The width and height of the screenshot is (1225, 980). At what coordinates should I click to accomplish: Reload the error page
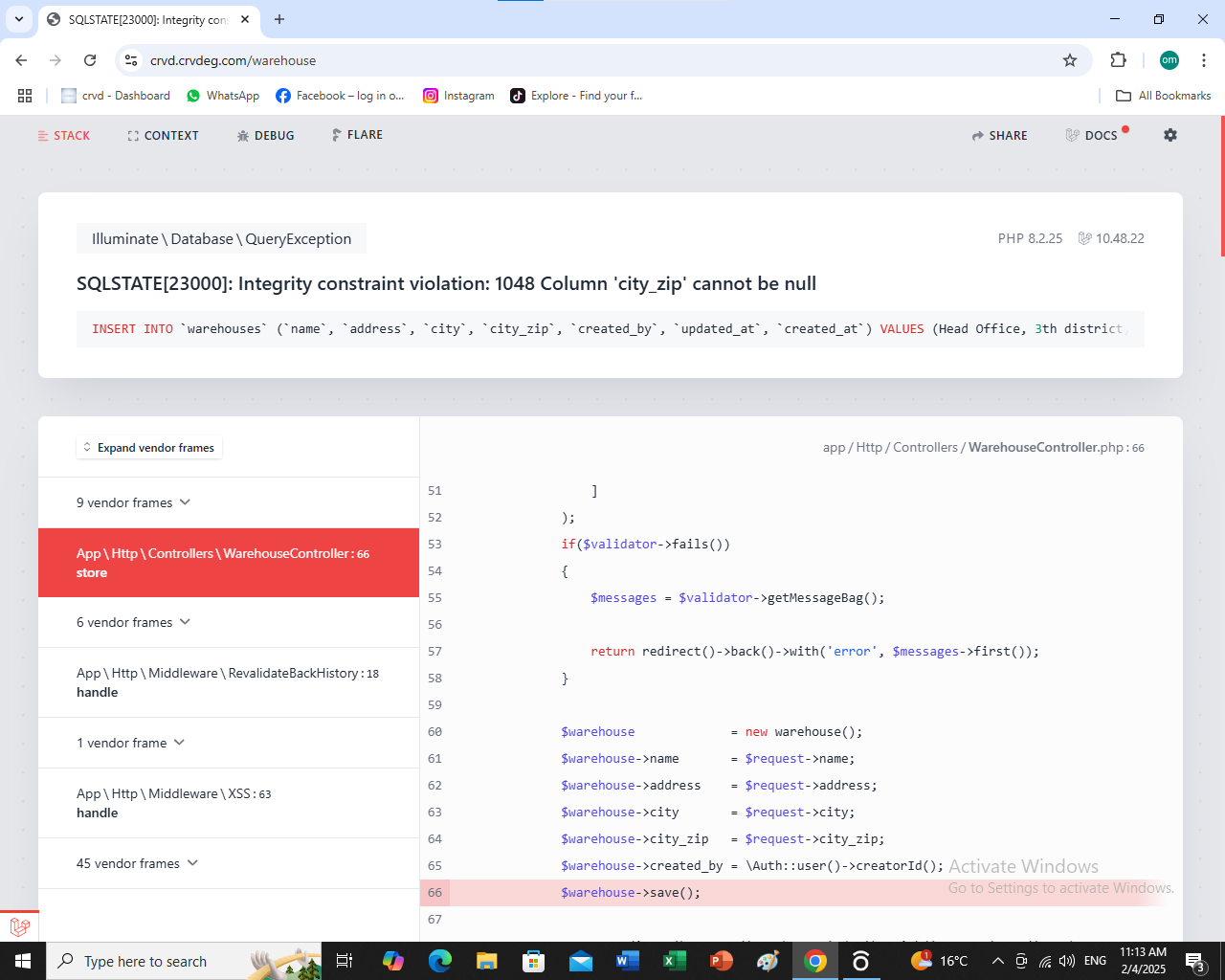[90, 60]
